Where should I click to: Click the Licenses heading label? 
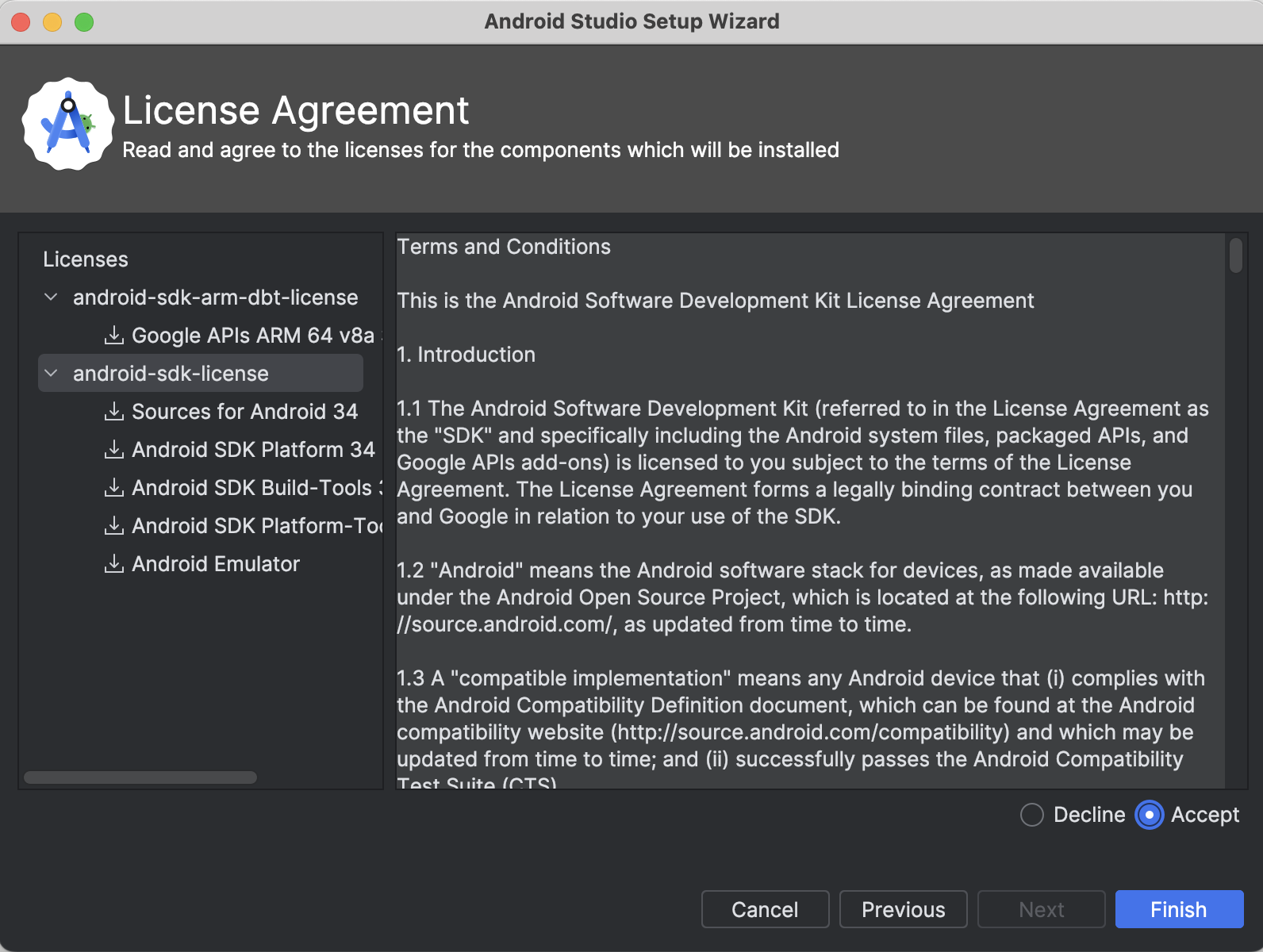(x=86, y=259)
